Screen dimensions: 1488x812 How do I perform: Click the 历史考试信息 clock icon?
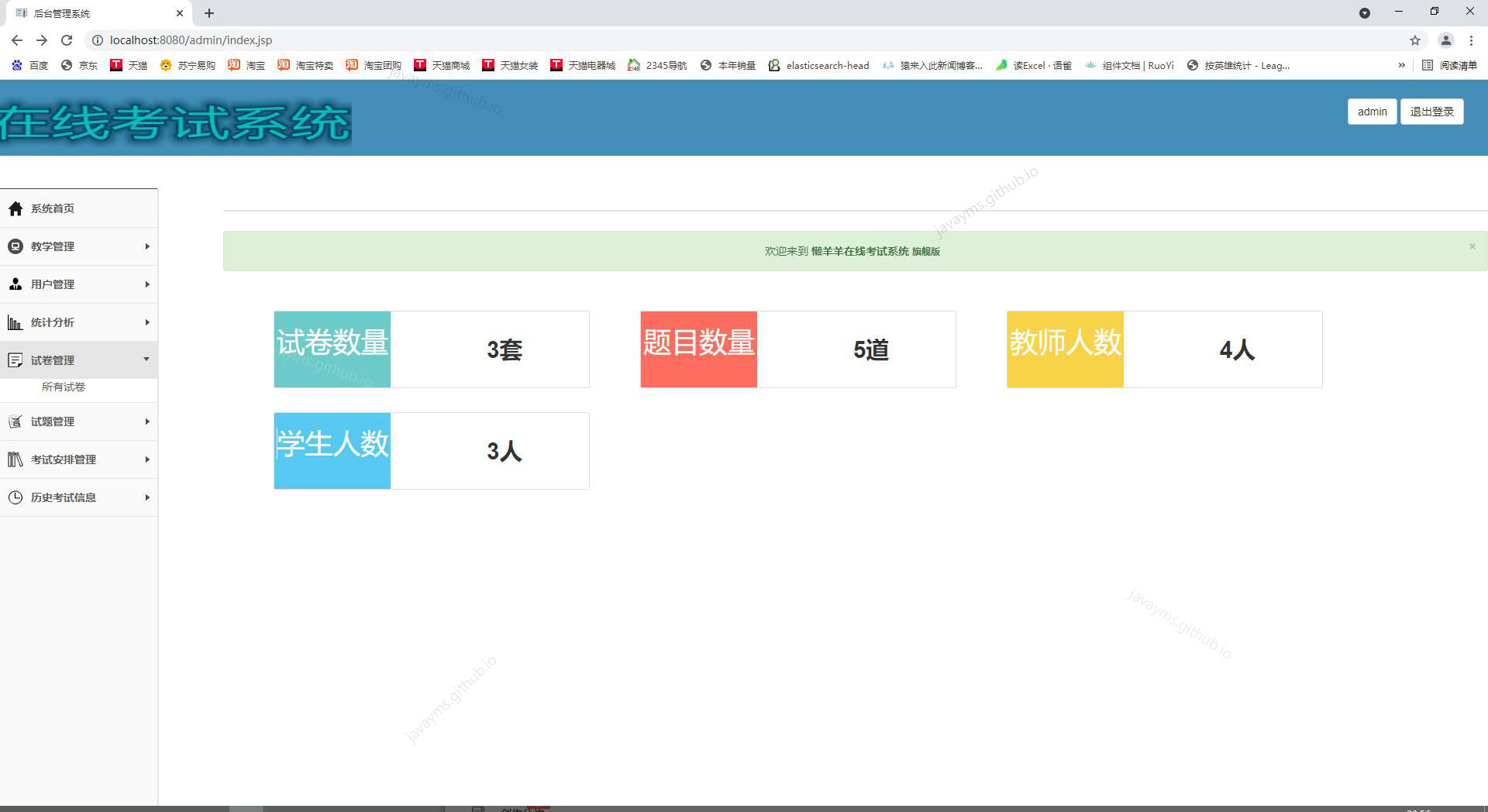(x=15, y=497)
